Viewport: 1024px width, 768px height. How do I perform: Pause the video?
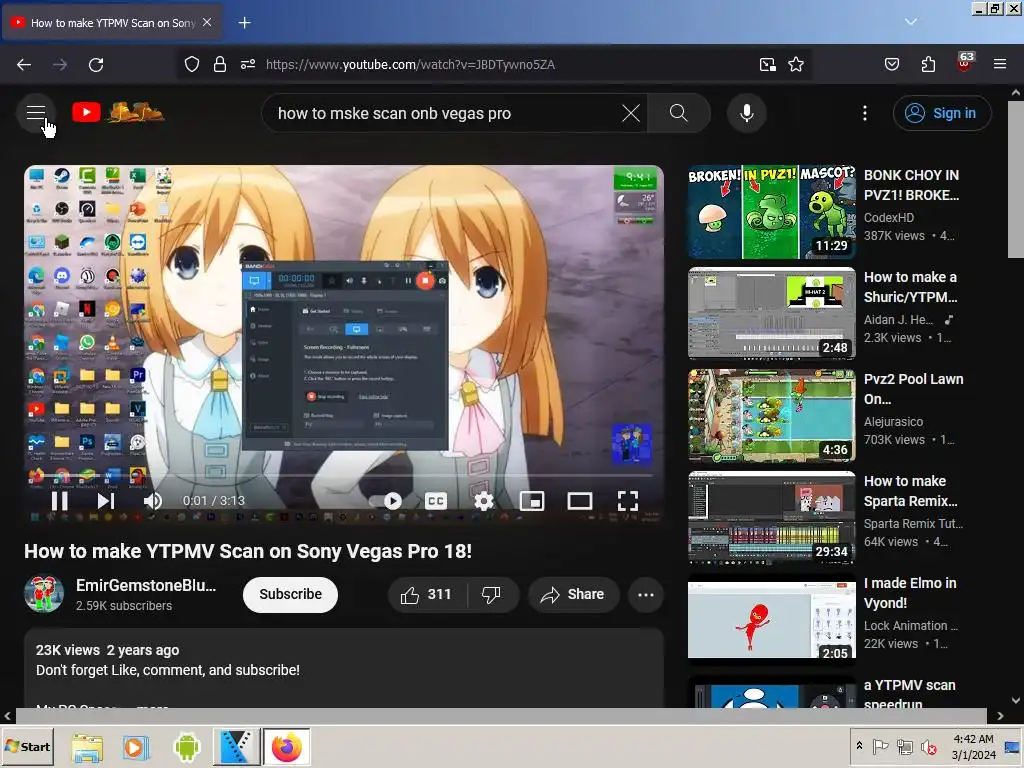(x=59, y=501)
